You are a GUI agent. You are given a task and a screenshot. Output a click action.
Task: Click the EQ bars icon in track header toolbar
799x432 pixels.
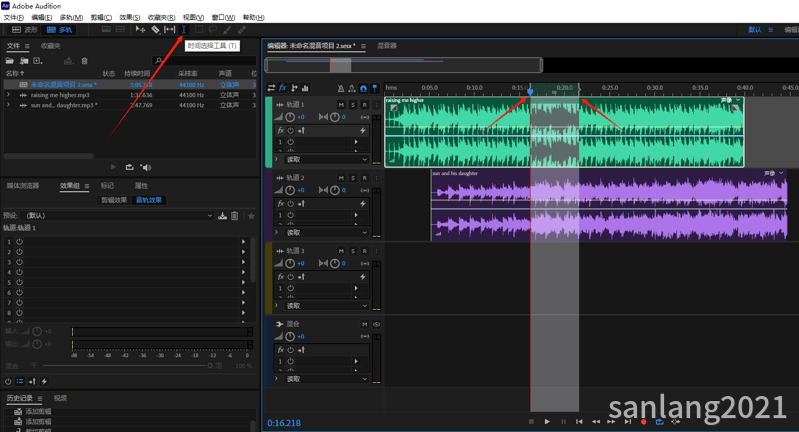click(305, 88)
